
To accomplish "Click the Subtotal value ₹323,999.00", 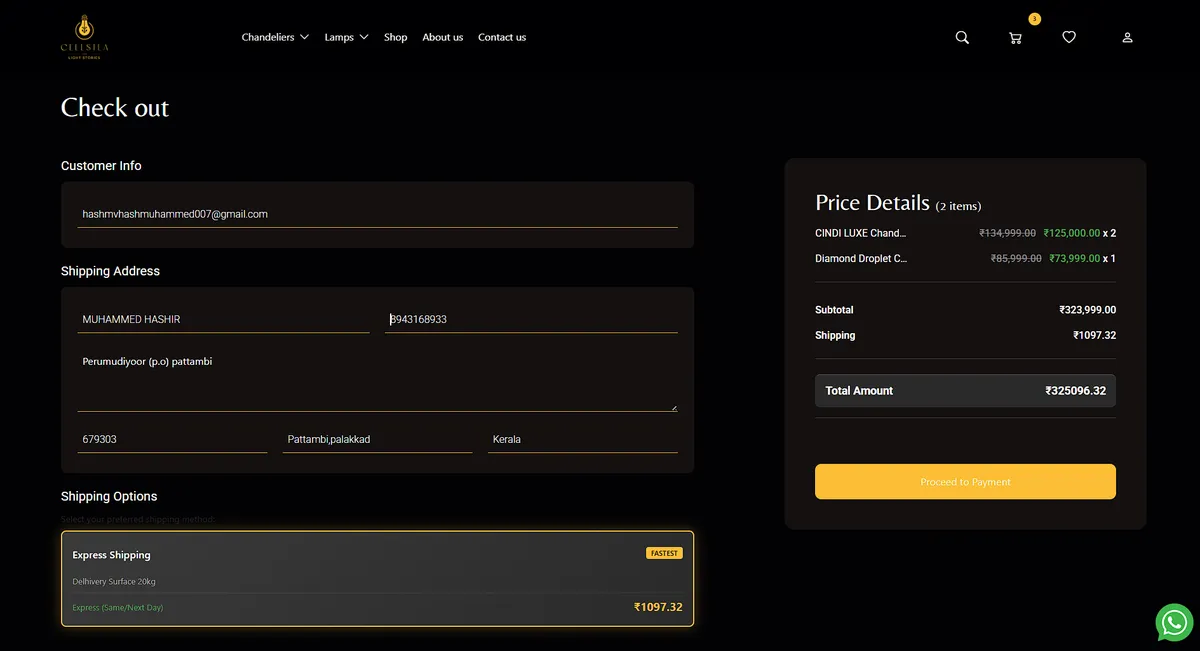I will coord(1087,310).
